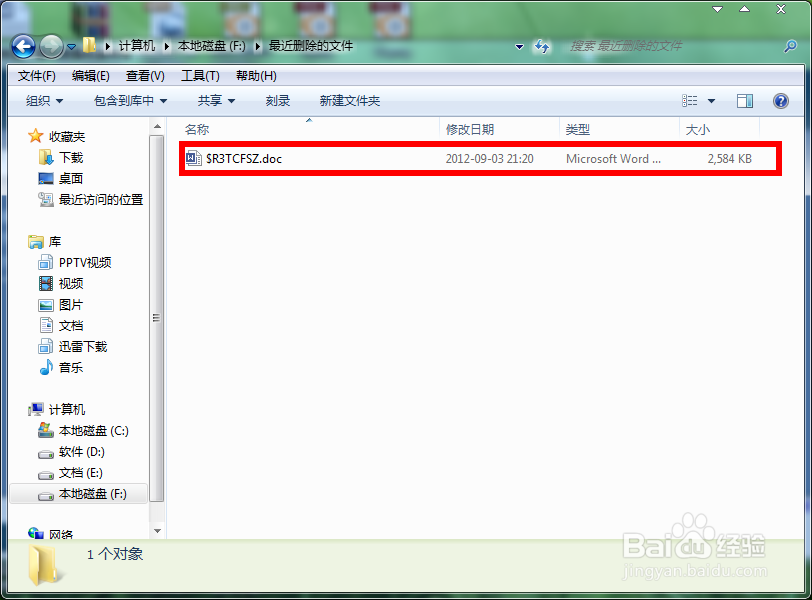
Task: Open the 帮助(H) menu
Action: (256, 76)
